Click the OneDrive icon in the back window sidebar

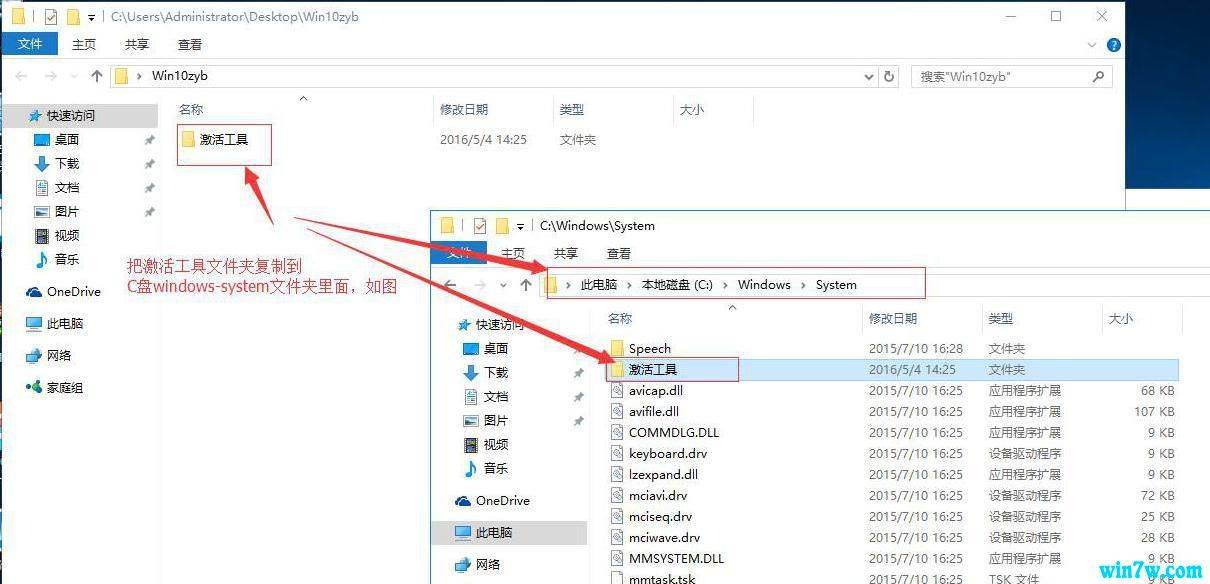(x=34, y=292)
